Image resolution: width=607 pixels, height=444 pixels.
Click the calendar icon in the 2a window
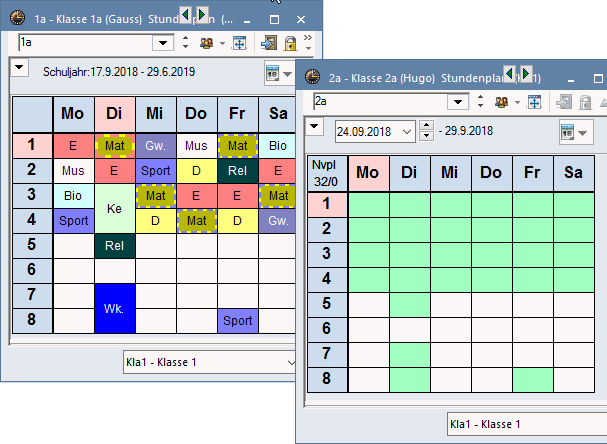tap(568, 132)
